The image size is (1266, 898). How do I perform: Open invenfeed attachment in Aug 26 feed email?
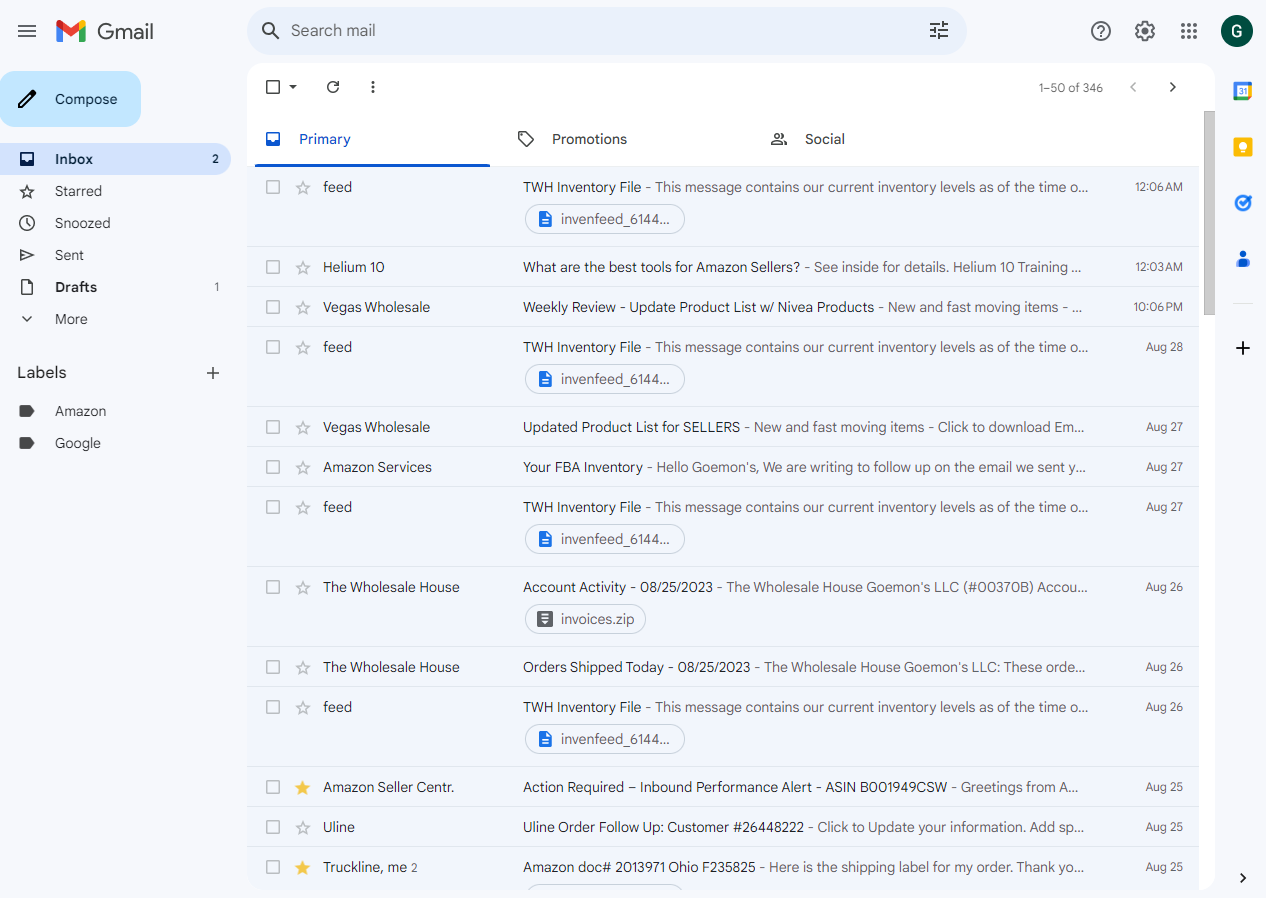pyautogui.click(x=605, y=739)
